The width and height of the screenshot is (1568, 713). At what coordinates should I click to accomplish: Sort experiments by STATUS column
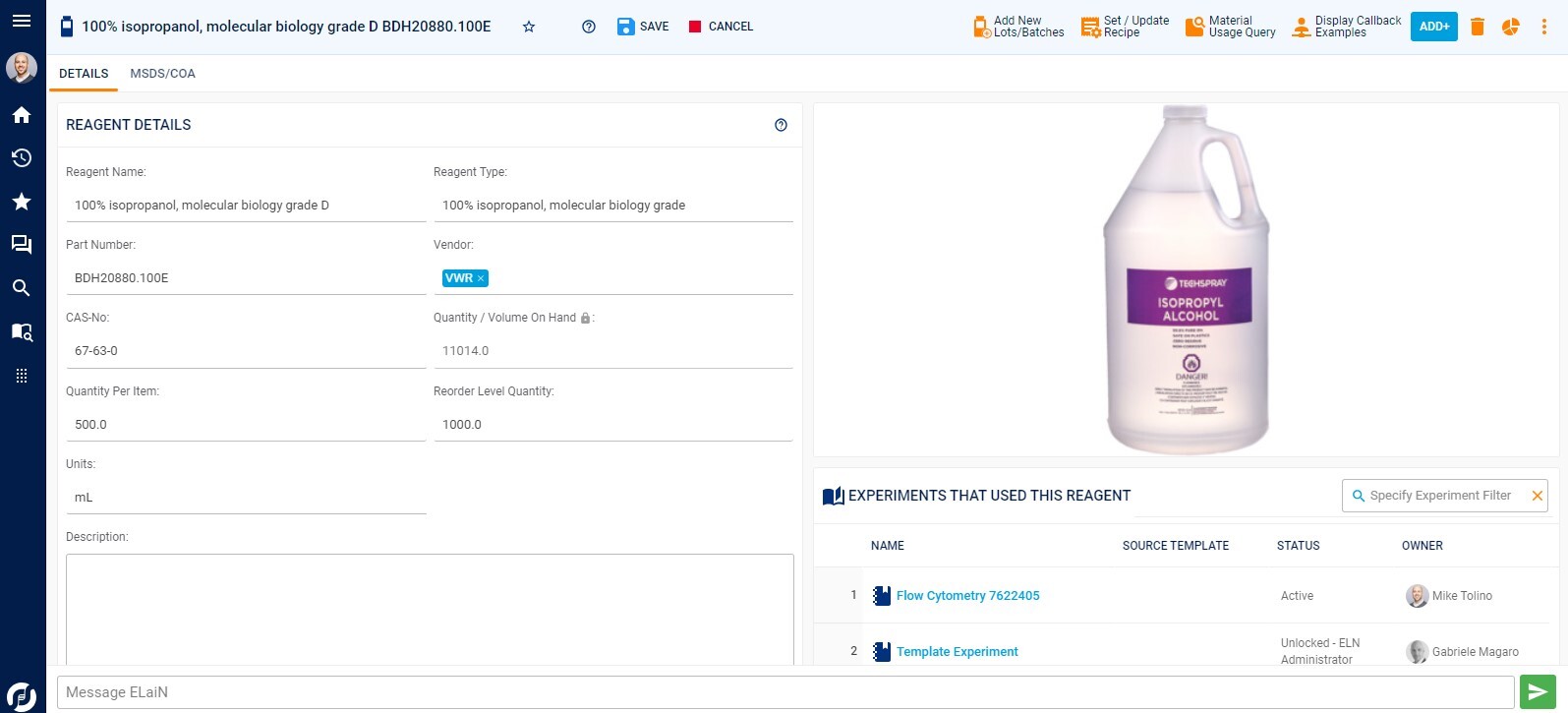(1299, 546)
